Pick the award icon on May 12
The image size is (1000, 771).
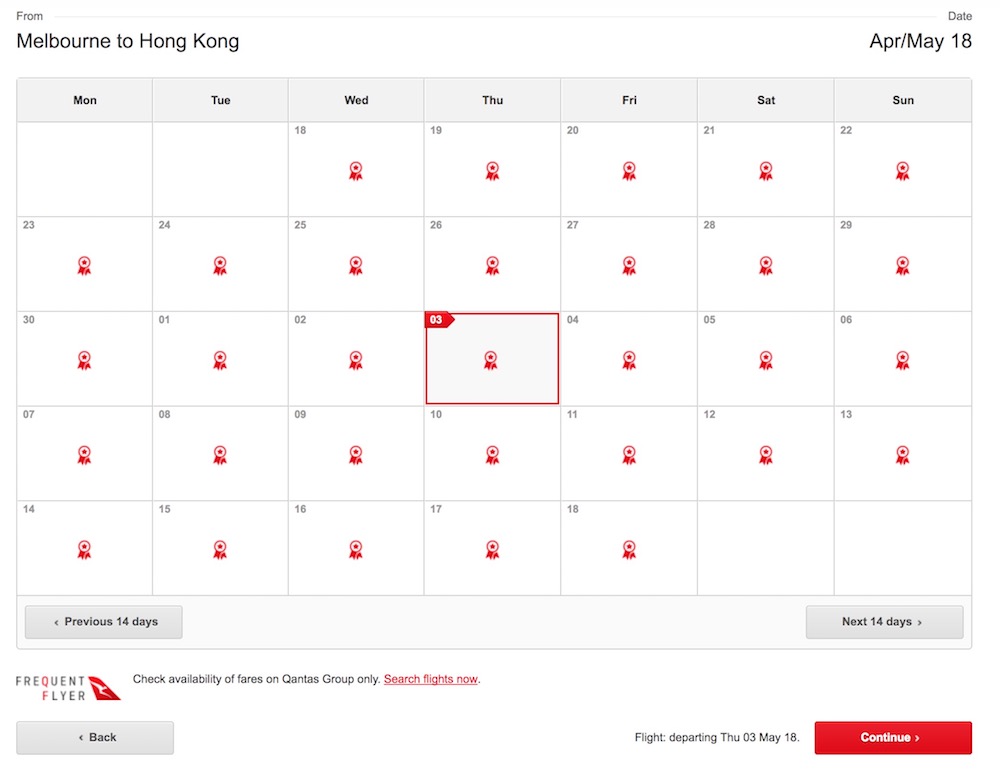pos(766,455)
